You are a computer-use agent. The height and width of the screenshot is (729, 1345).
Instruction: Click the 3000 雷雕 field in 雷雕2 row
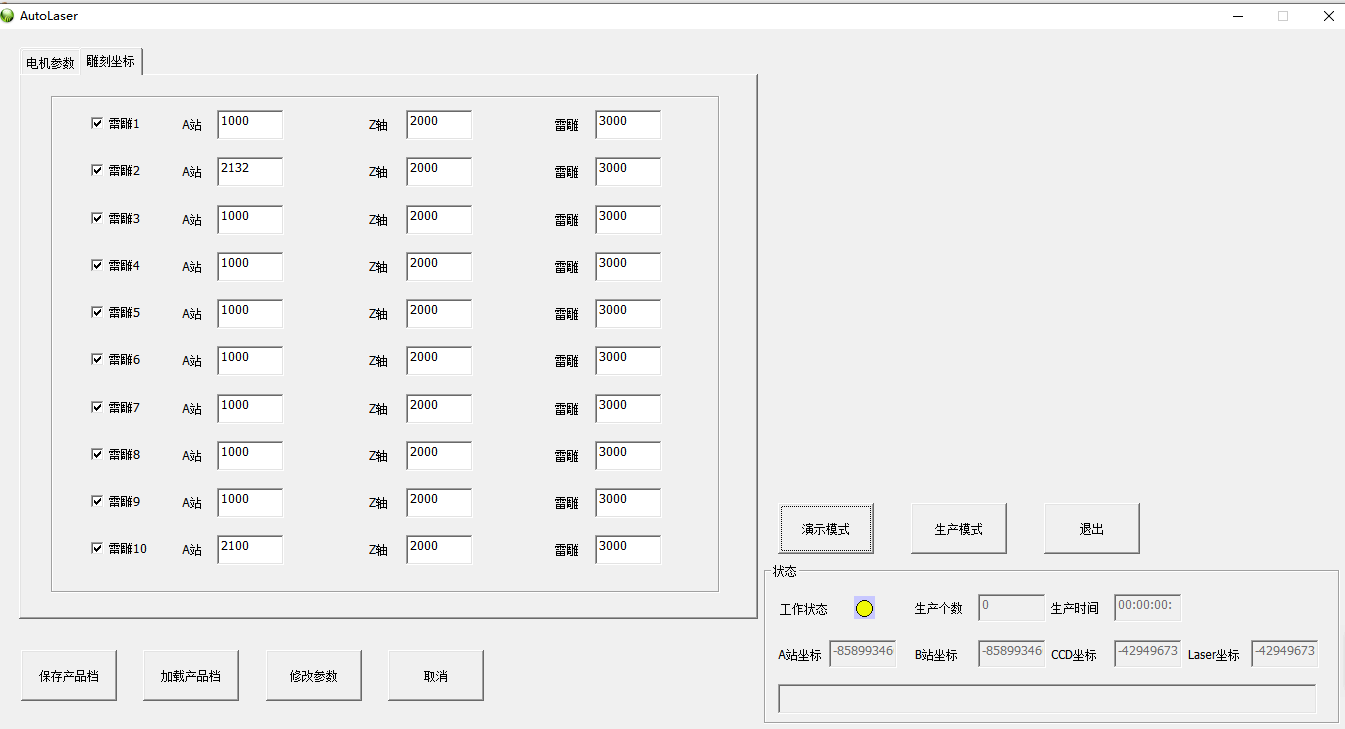628,172
